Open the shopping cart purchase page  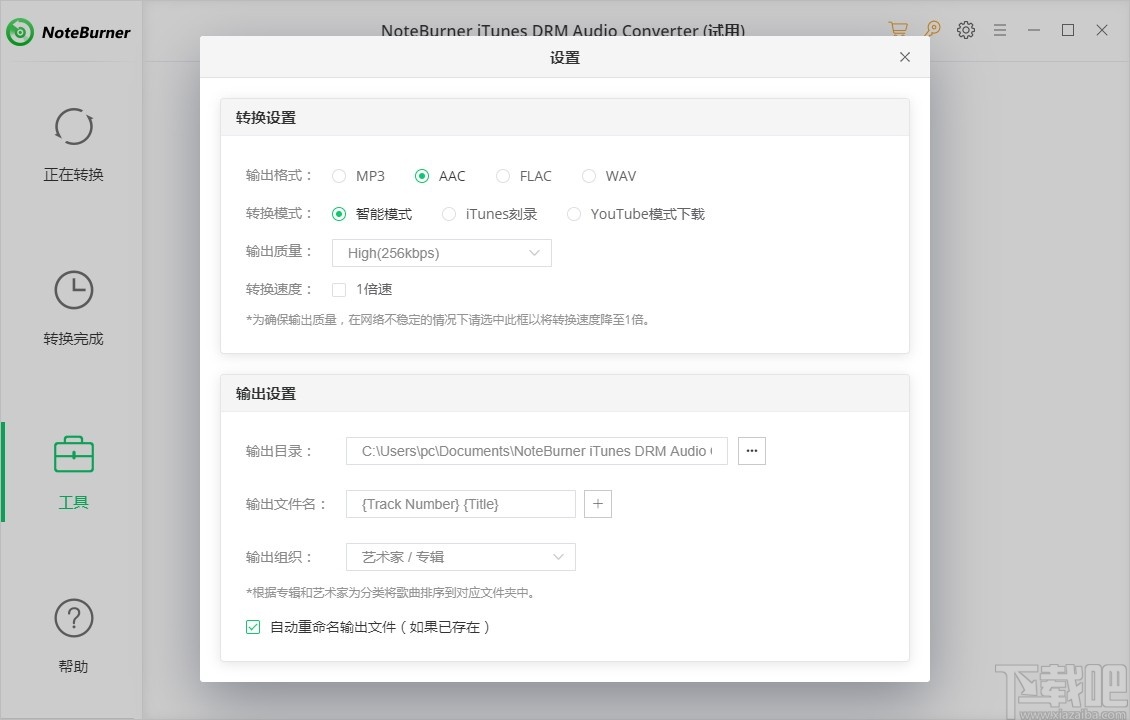click(x=897, y=30)
